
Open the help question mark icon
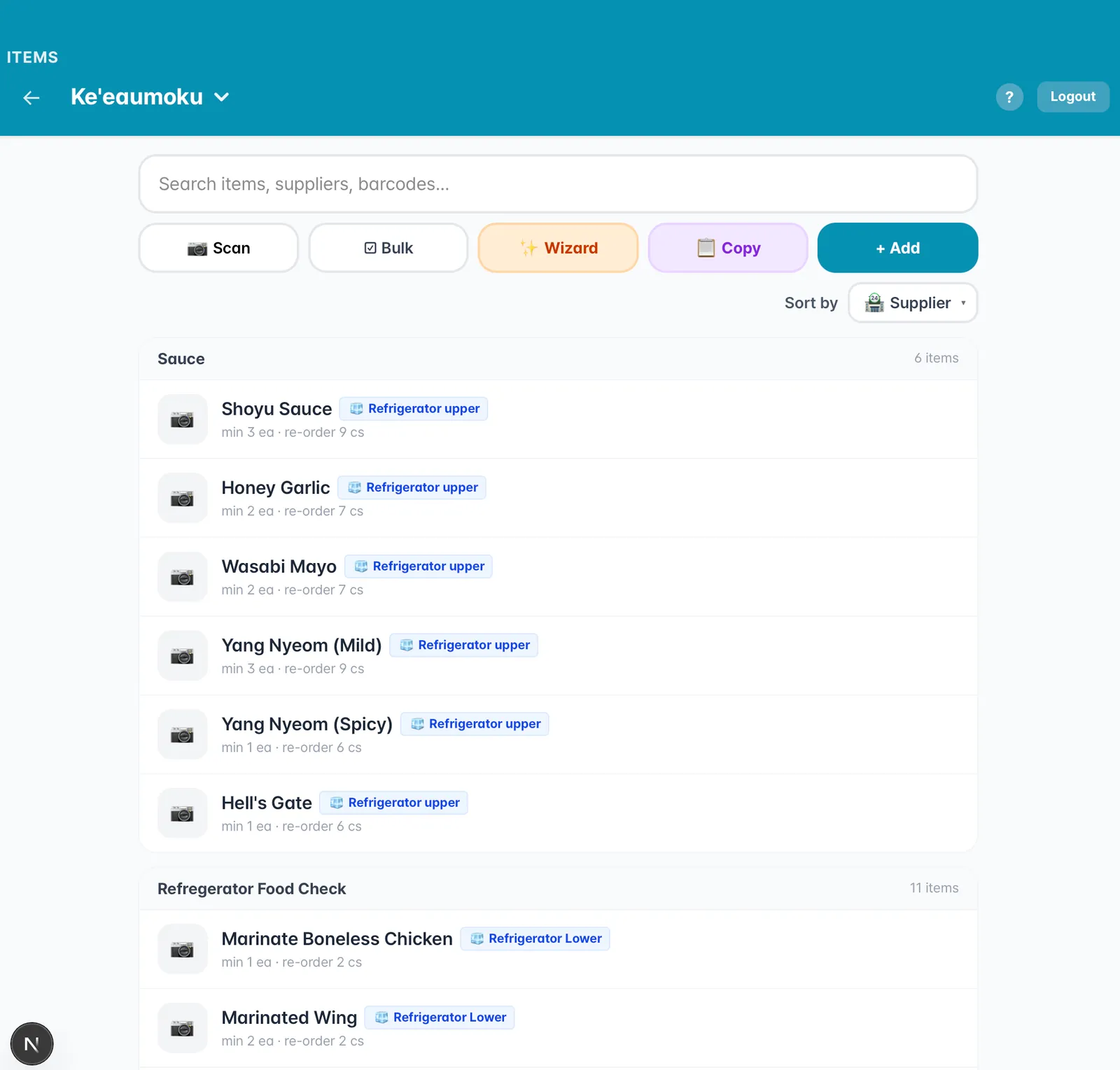click(x=1009, y=97)
